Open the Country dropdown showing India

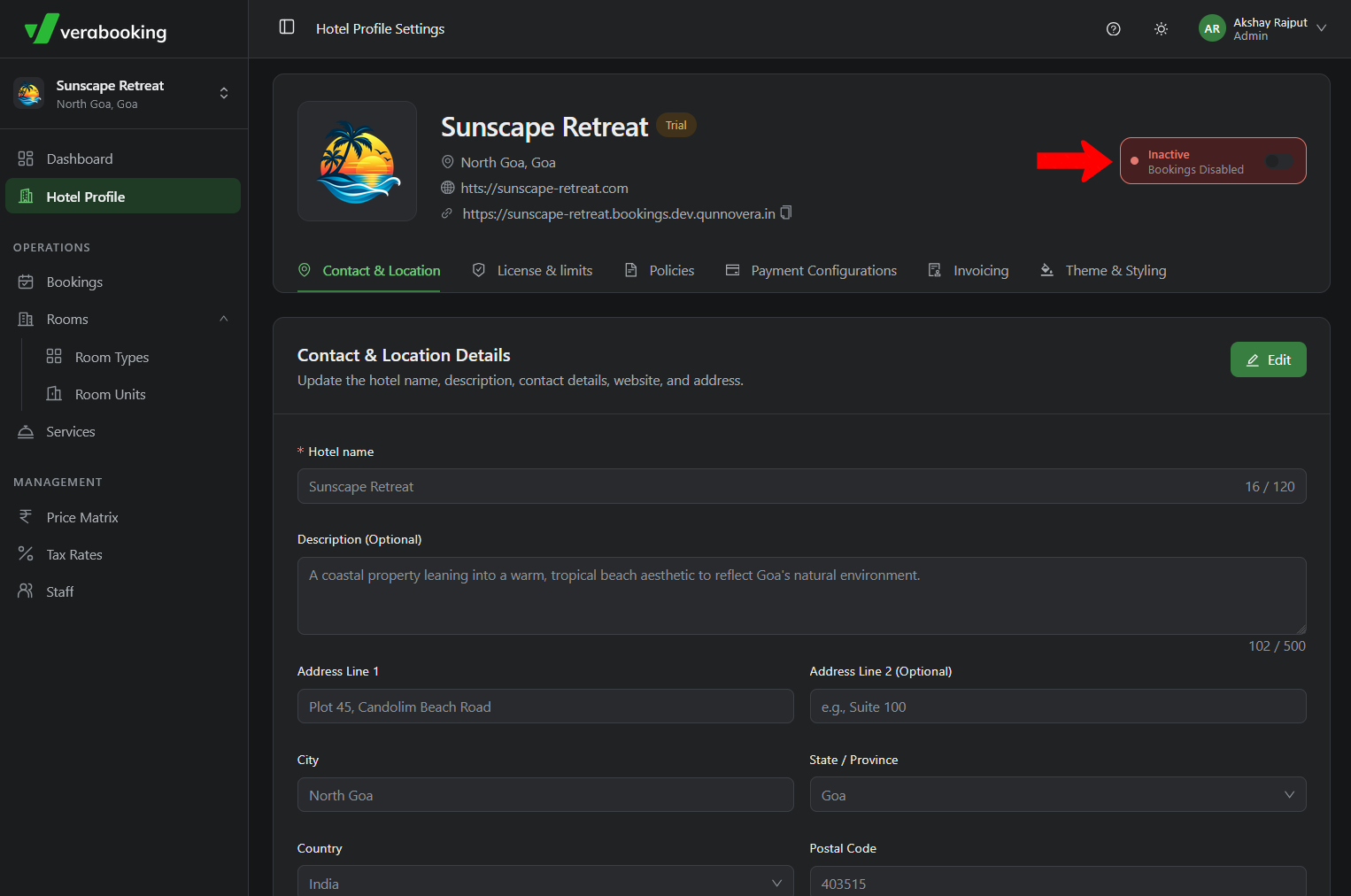545,883
